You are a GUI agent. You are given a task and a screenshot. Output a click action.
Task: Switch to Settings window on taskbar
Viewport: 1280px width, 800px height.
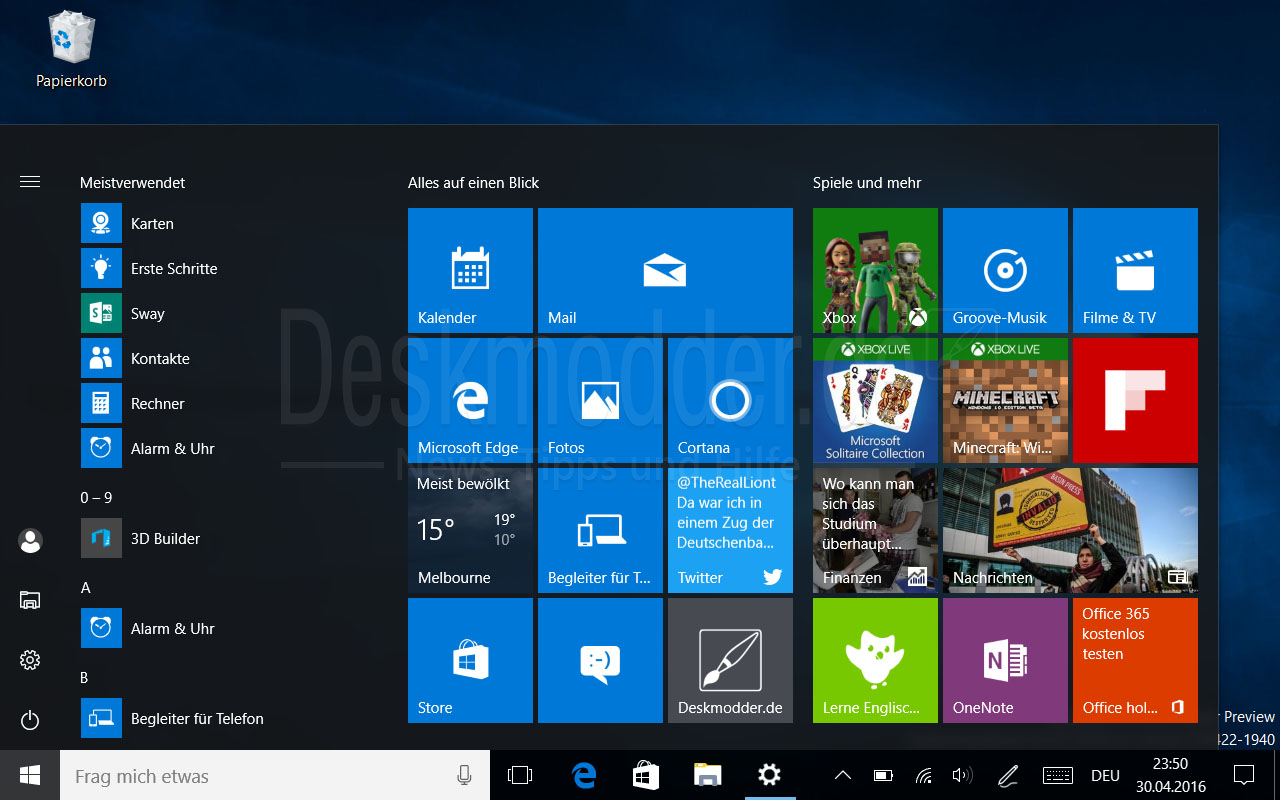coord(770,775)
